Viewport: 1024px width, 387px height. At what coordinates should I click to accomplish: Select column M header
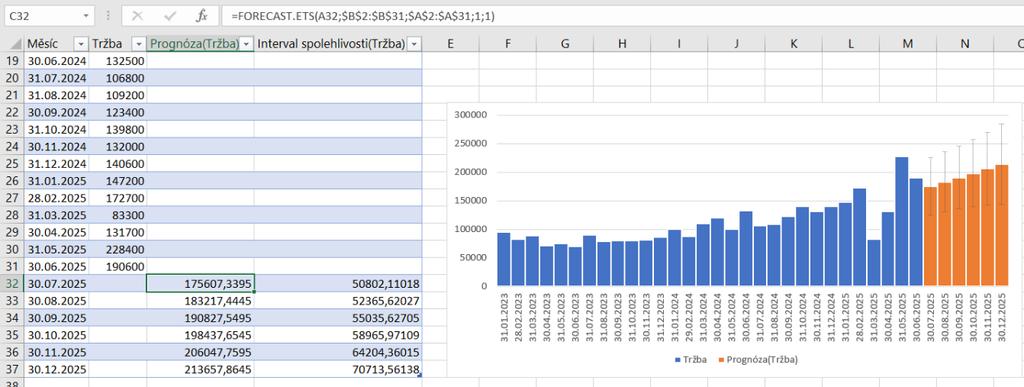908,44
